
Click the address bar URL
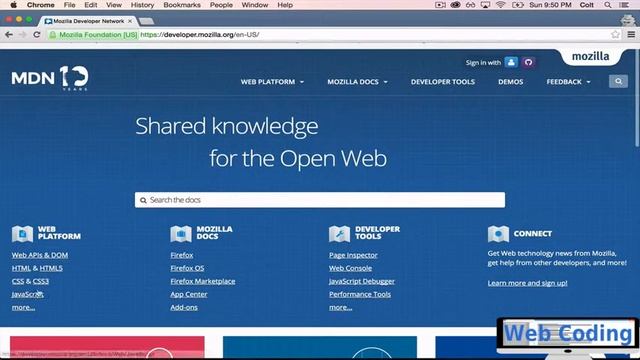pos(200,35)
